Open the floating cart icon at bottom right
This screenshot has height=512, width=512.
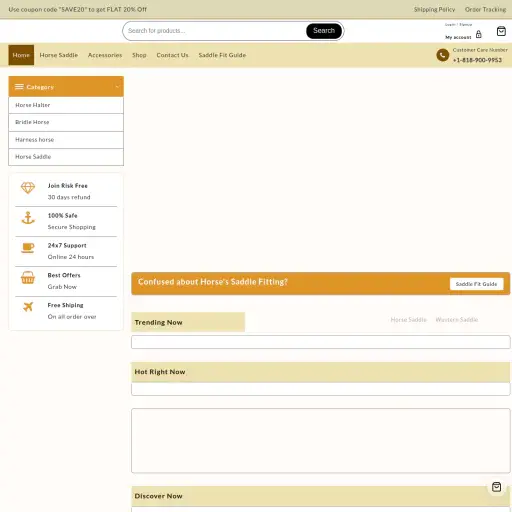coord(496,487)
